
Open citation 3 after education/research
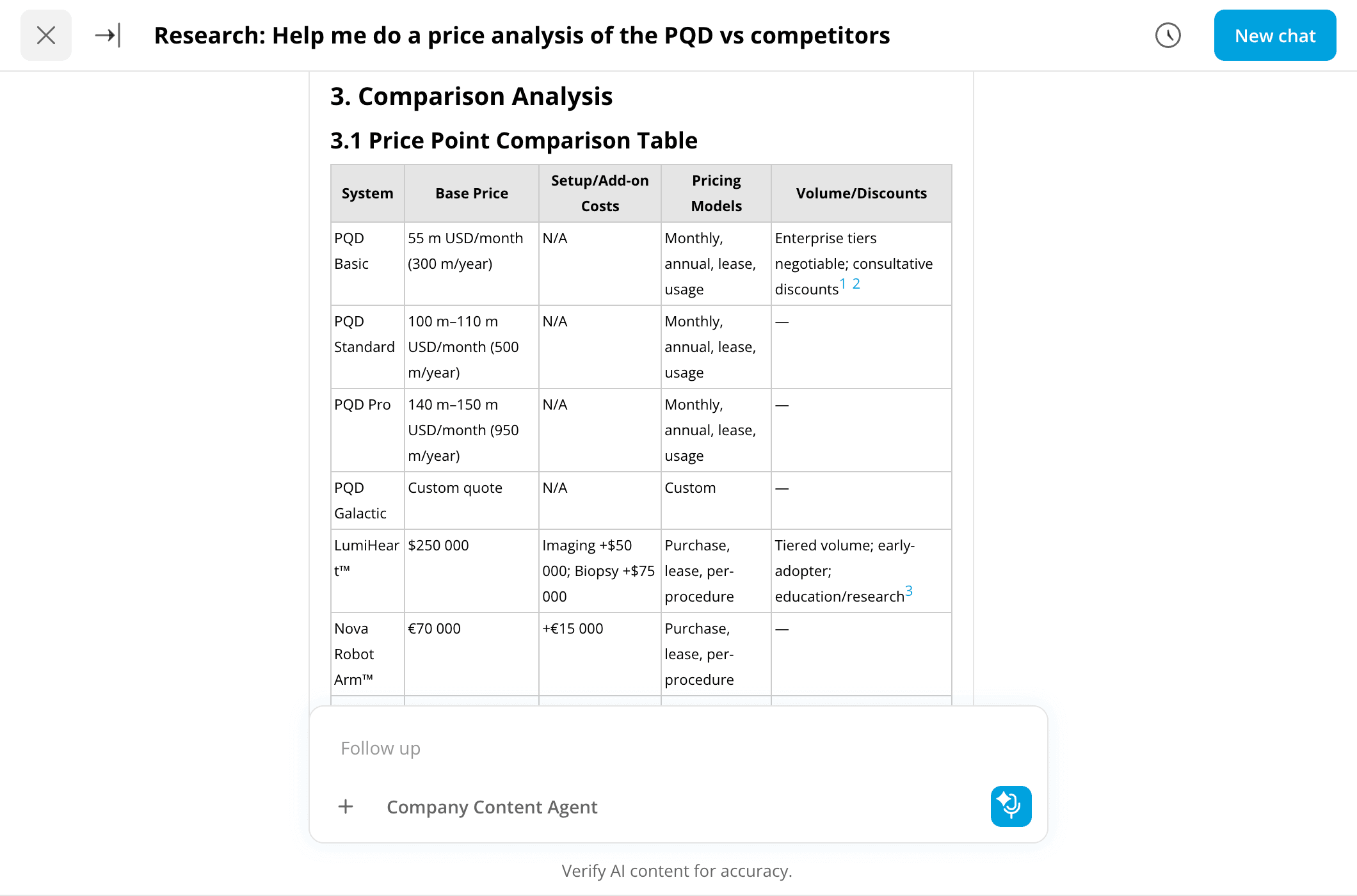tap(909, 591)
